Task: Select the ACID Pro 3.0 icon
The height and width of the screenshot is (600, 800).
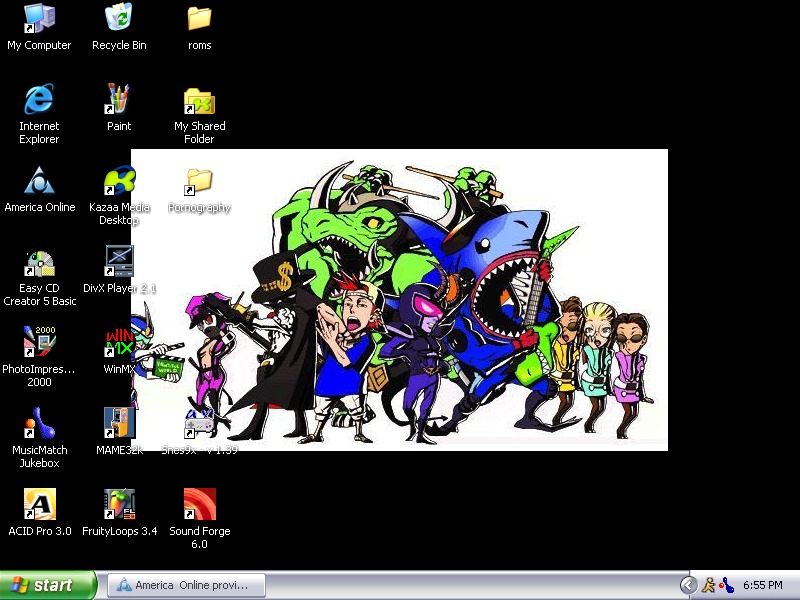Action: point(39,504)
